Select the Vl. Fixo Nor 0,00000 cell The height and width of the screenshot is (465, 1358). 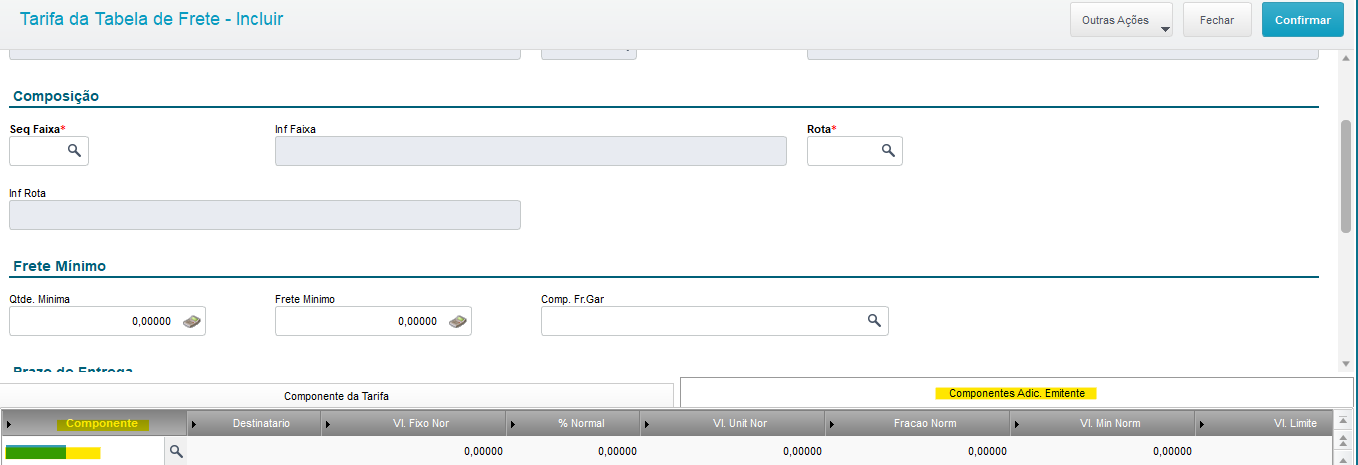(x=413, y=452)
